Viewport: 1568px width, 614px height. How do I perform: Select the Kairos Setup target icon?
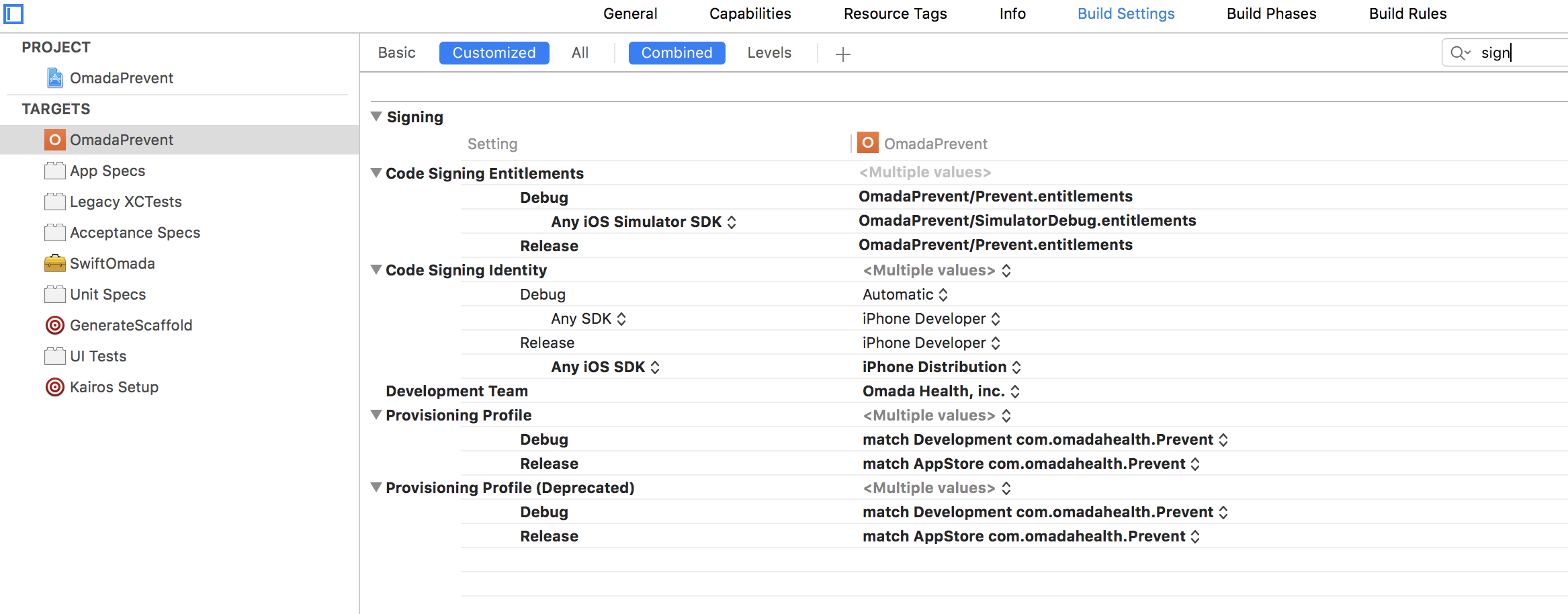(54, 387)
